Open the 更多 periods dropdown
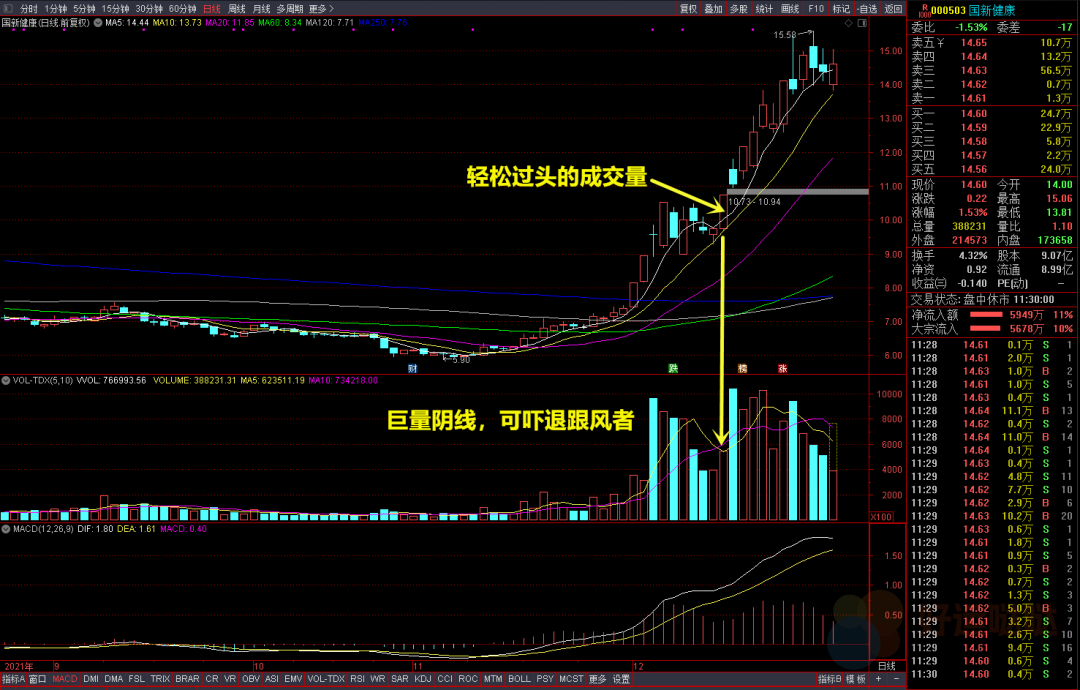 [x=321, y=8]
